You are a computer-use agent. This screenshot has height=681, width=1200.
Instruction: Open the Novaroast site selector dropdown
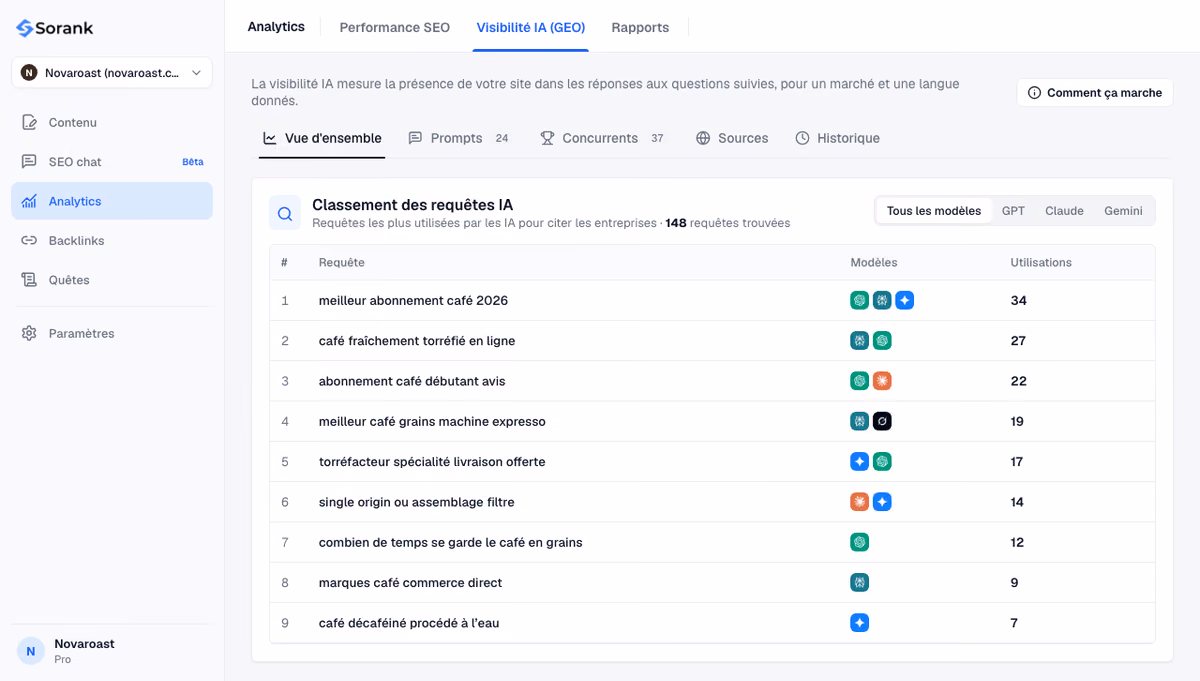coord(112,73)
